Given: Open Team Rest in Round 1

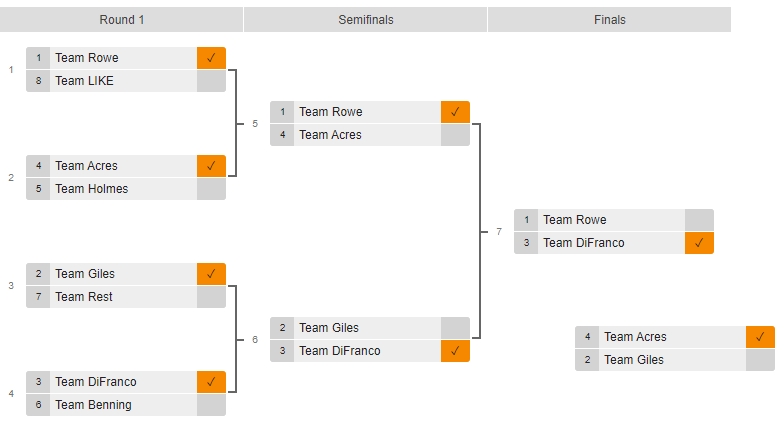Looking at the screenshot, I should 84,297.
